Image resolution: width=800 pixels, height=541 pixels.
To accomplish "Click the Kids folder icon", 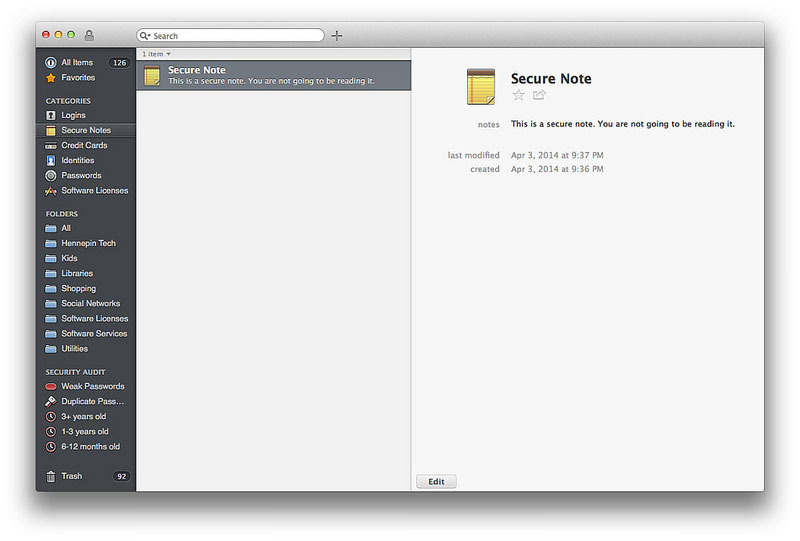I will (x=51, y=258).
